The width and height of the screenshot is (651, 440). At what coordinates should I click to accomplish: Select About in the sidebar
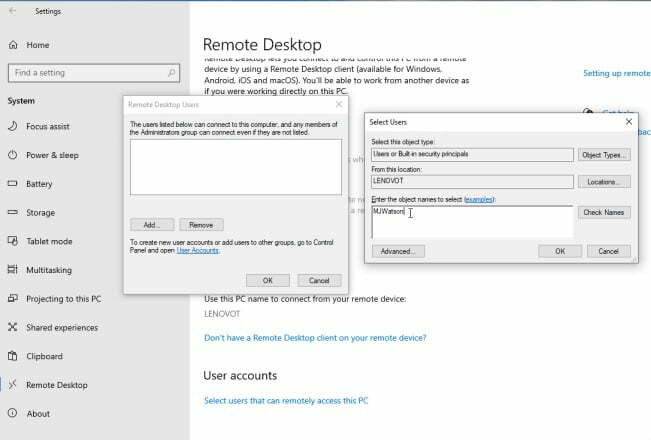click(x=38, y=414)
